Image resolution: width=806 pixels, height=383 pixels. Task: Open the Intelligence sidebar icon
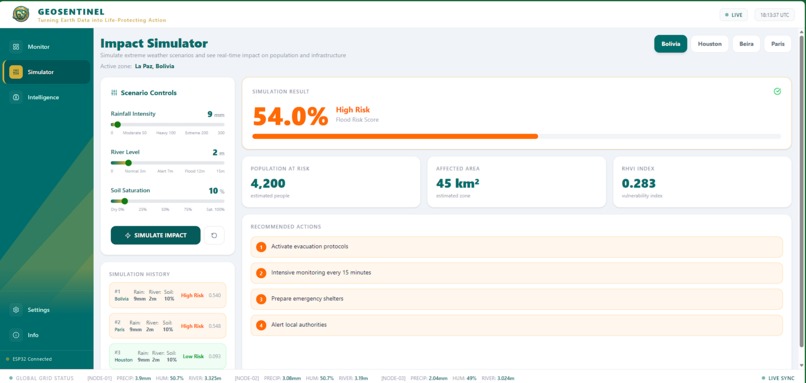click(16, 97)
